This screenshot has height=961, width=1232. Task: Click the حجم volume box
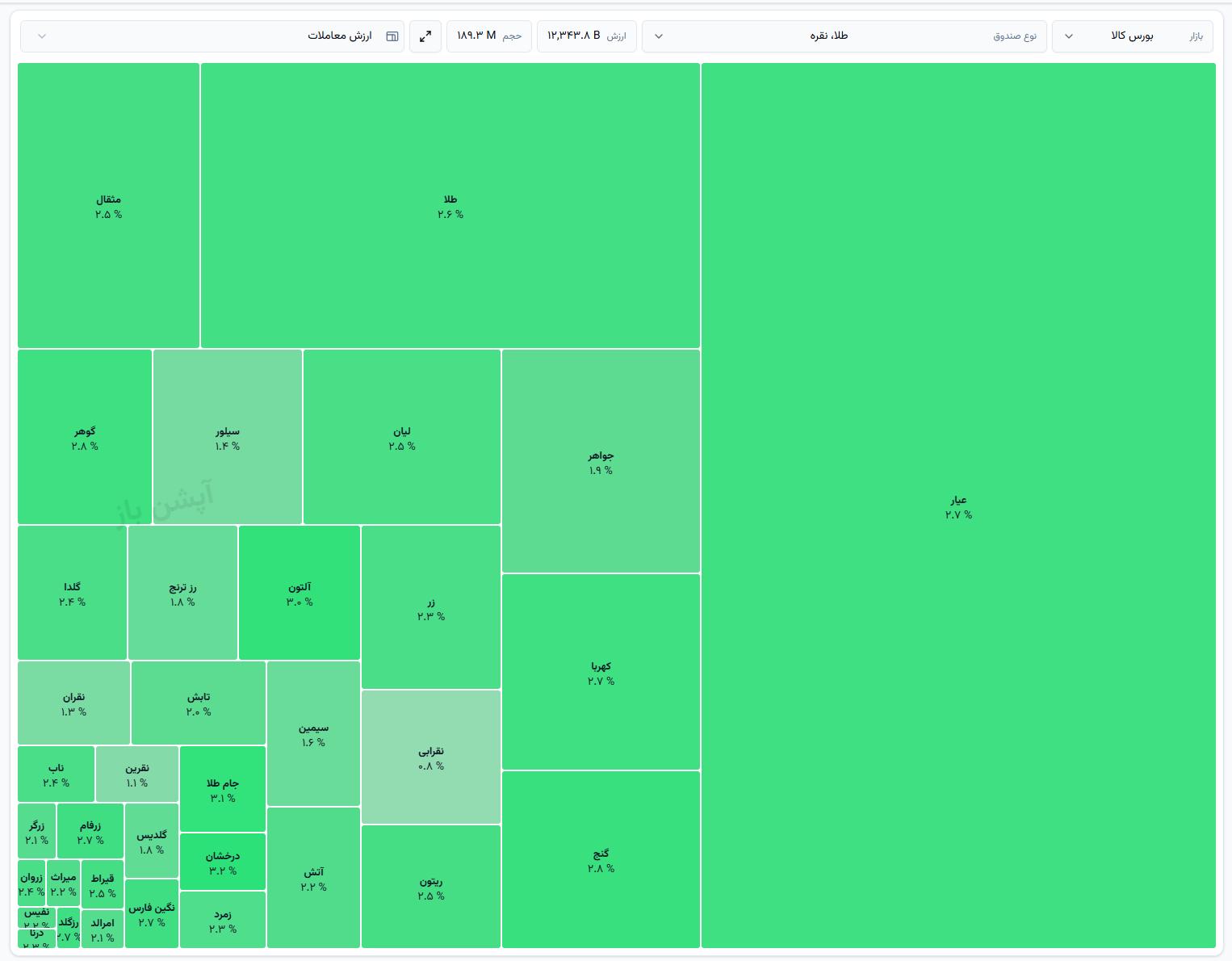point(489,36)
